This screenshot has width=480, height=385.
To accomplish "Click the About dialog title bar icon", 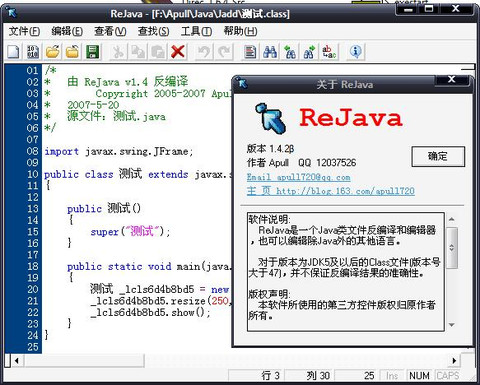I will [x=242, y=83].
